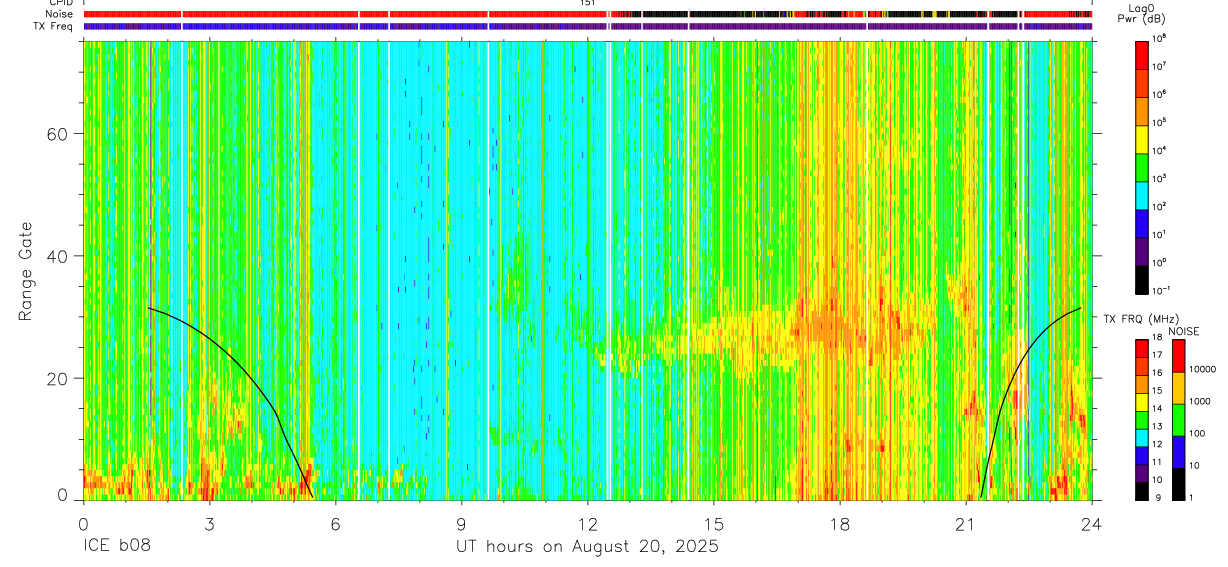
Task: Click the x-axis tick label 24
Action: 1091,523
